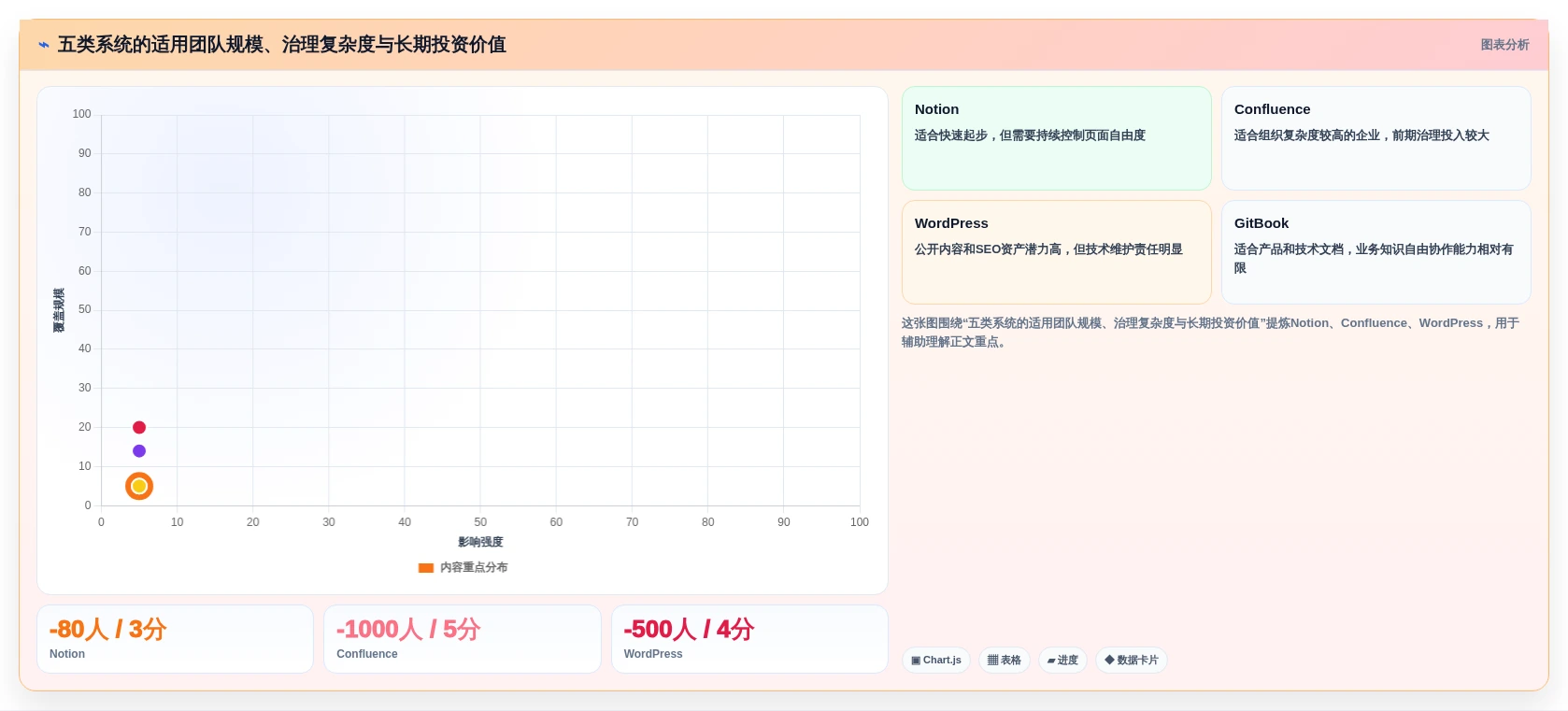The image size is (1568, 711).
Task: Click the 图表分析 label in header
Action: click(1504, 45)
